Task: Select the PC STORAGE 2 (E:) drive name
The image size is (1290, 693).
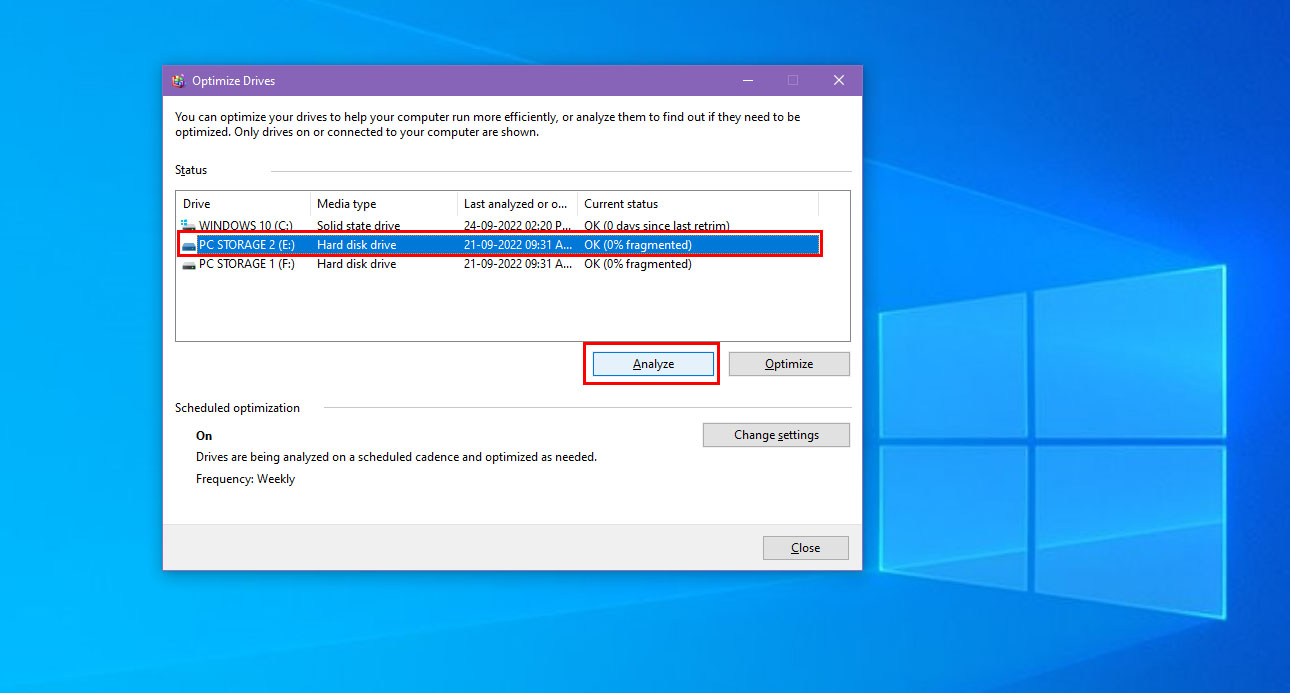Action: click(x=247, y=245)
